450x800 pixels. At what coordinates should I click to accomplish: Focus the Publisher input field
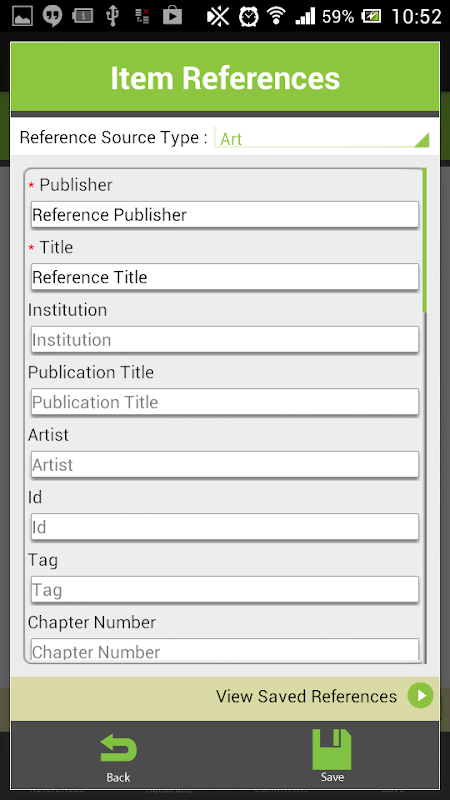pos(225,215)
